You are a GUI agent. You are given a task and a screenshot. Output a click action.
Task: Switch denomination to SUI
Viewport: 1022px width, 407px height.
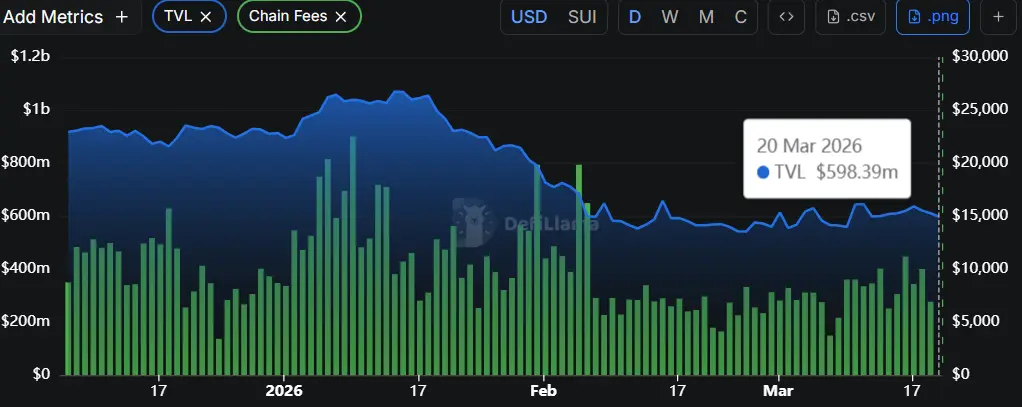(x=581, y=17)
